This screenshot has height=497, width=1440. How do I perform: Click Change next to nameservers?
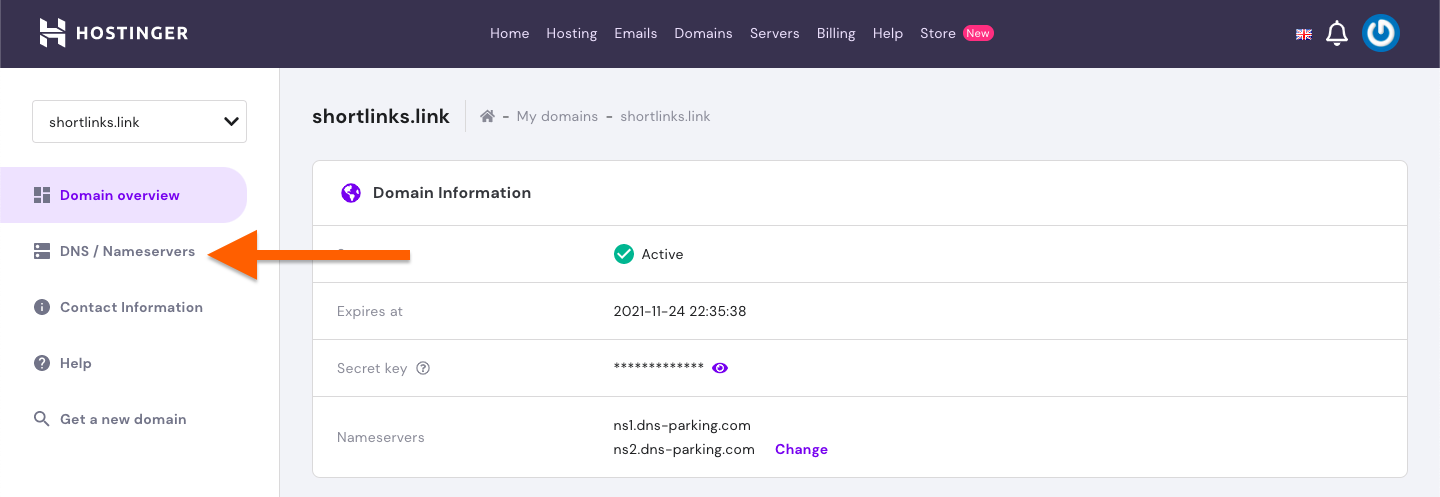801,449
